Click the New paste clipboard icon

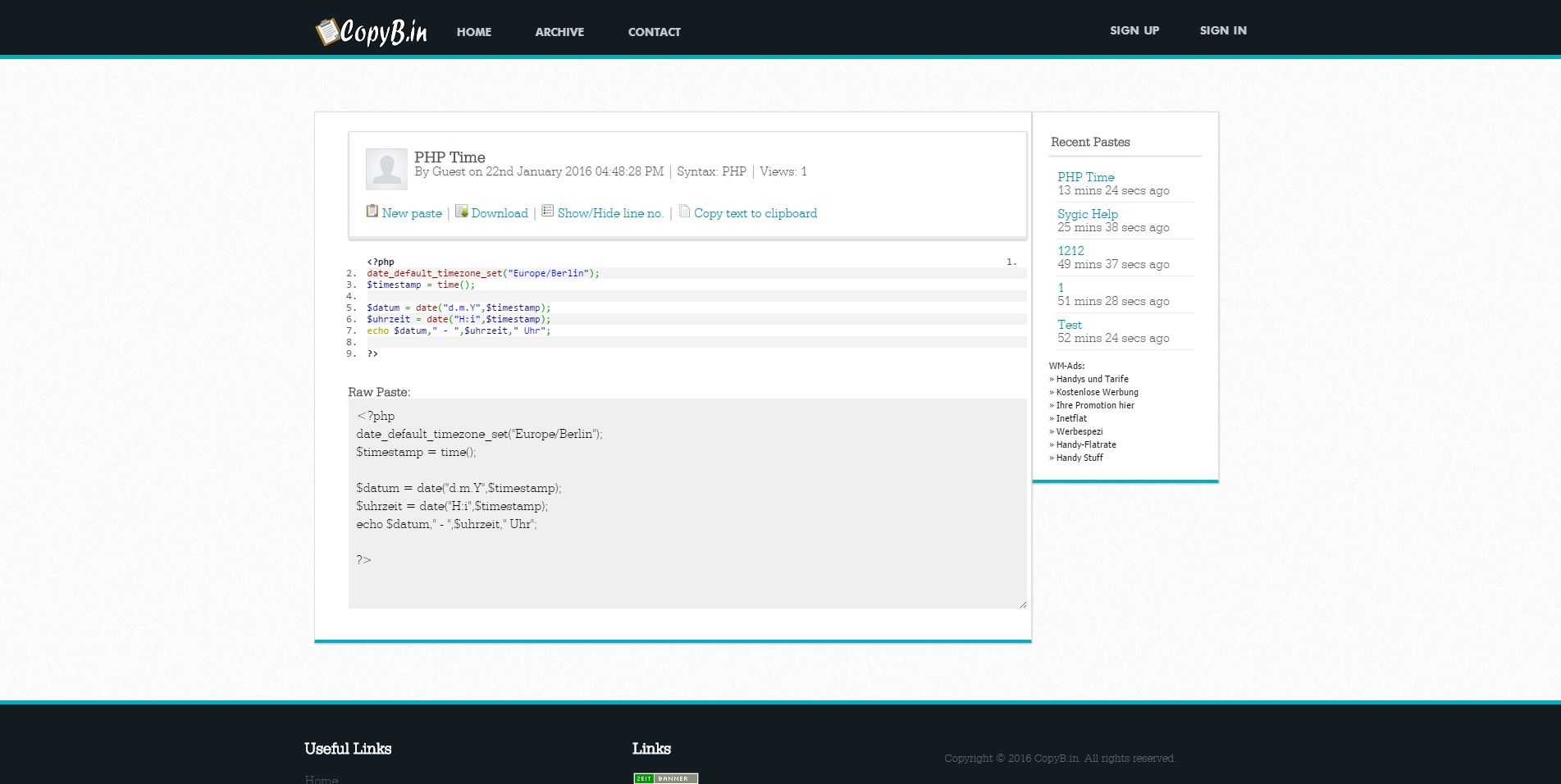pyautogui.click(x=372, y=212)
